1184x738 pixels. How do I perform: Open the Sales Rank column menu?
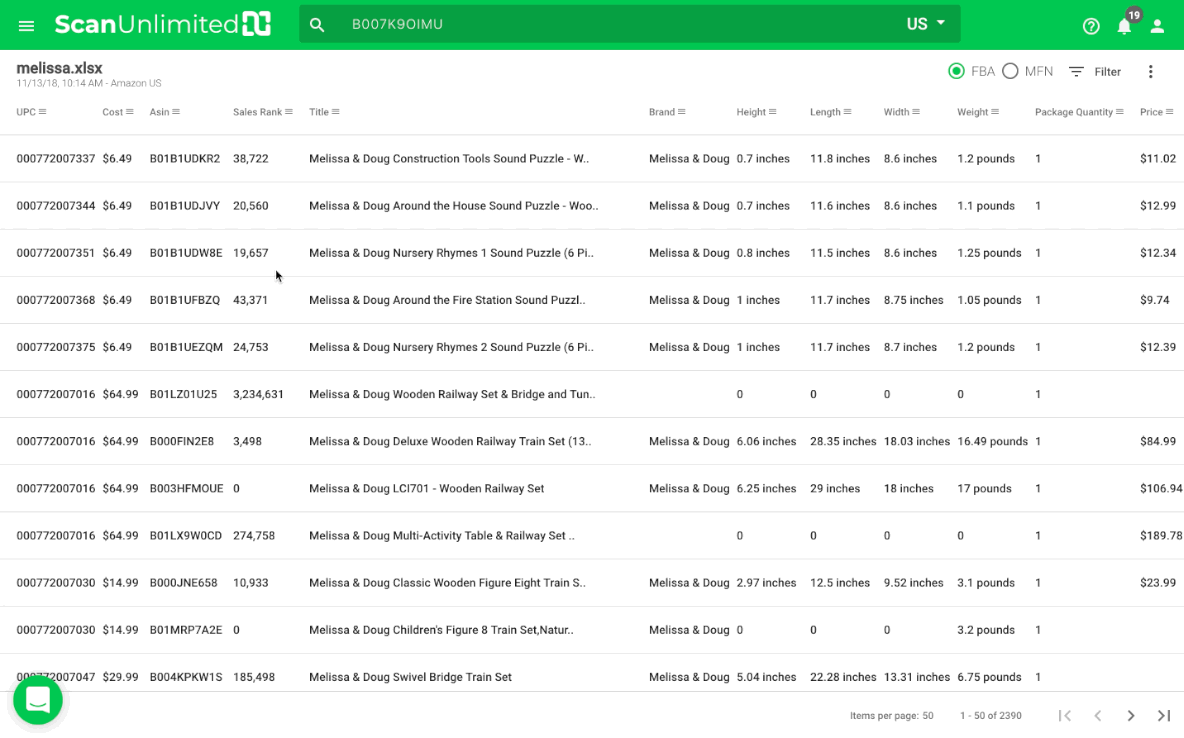pos(289,112)
